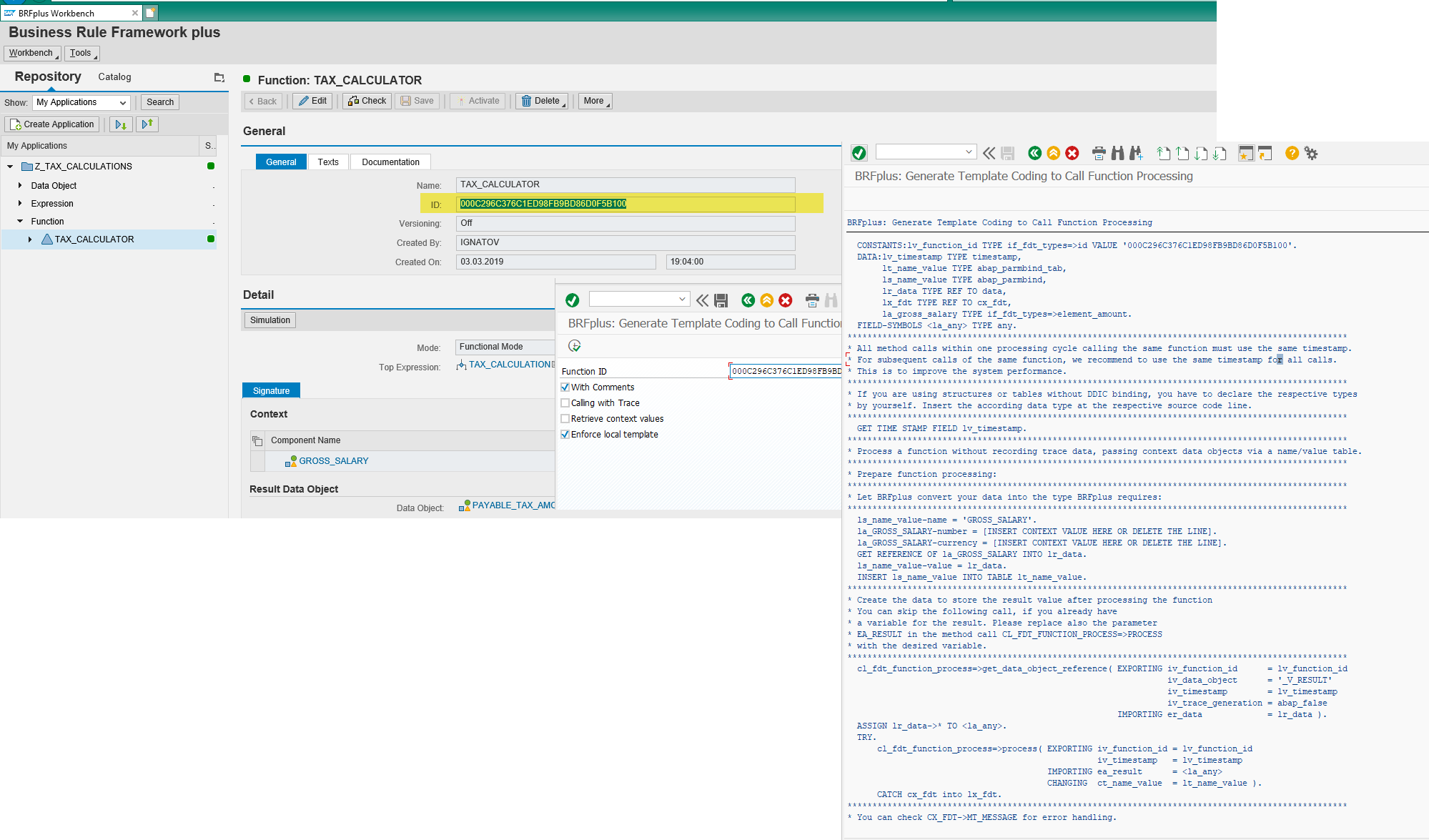The height and width of the screenshot is (840, 1429).
Task: Click the Check button
Action: 367,101
